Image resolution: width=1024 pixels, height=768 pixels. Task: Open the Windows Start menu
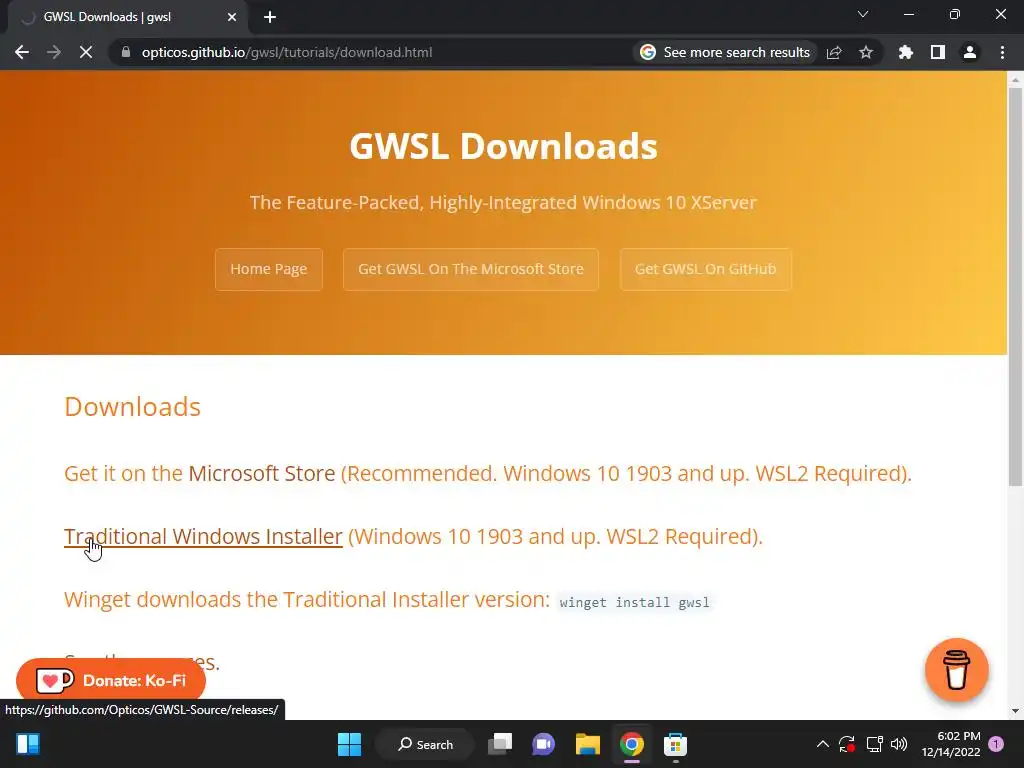tap(349, 744)
